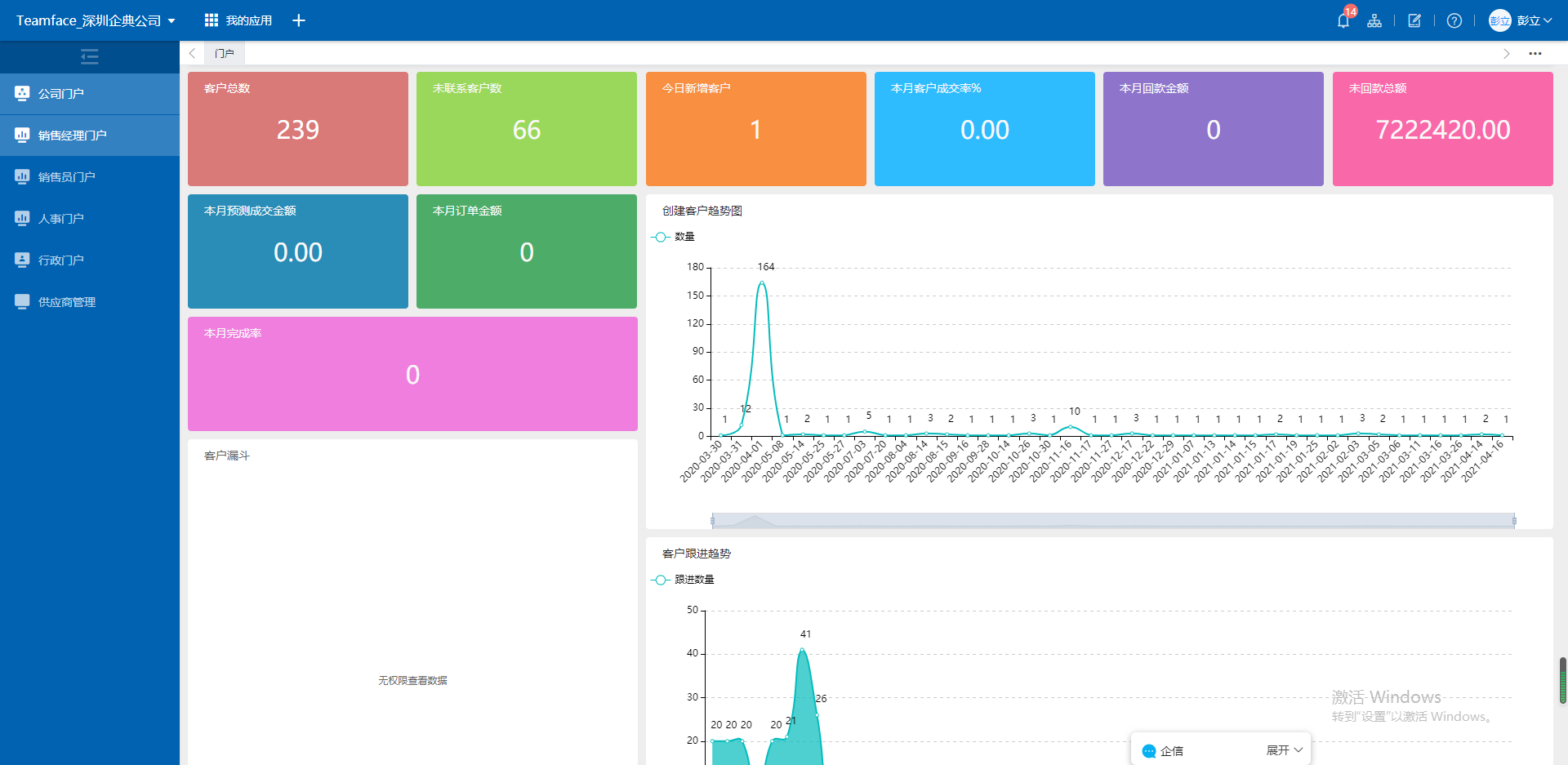Click the 销售经理门户 chart icon
1568x765 pixels.
pos(22,135)
